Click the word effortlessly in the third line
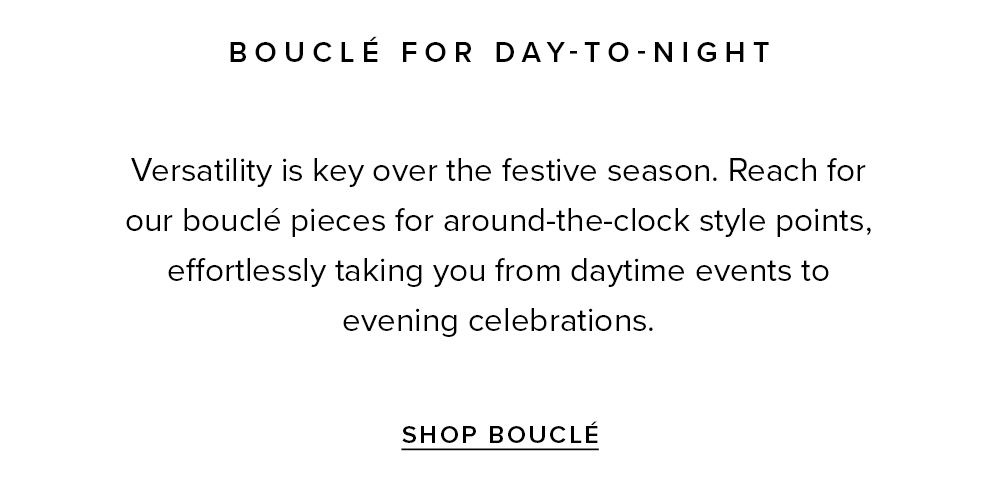 point(246,271)
